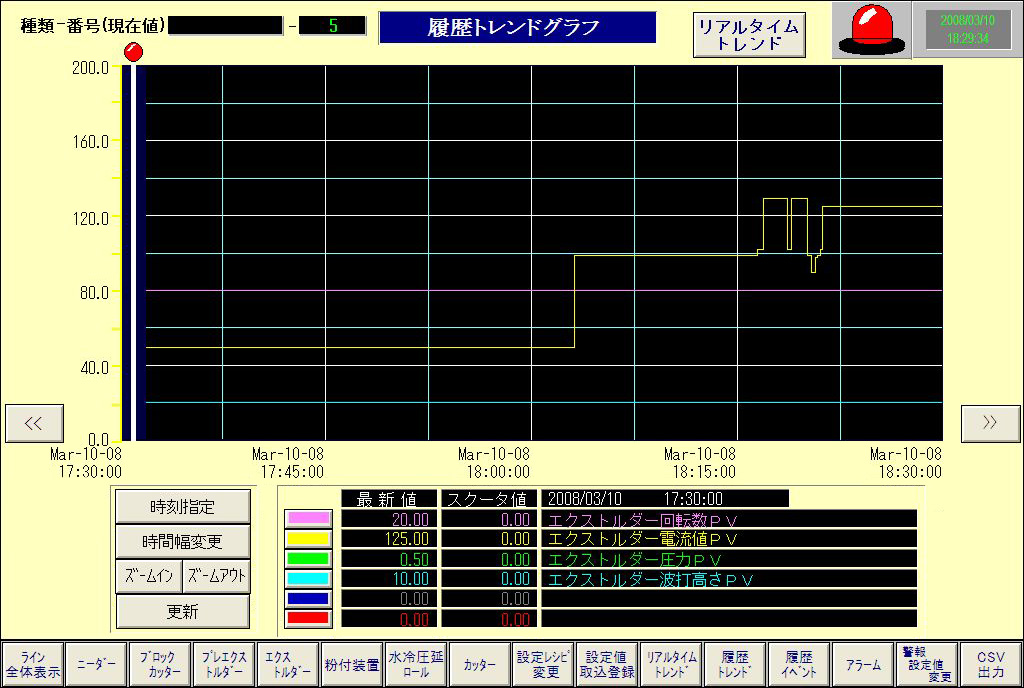Screen dimensions: 1024x688
Task: Open エクストルダー screen from the bottom bar
Action: (x=288, y=665)
